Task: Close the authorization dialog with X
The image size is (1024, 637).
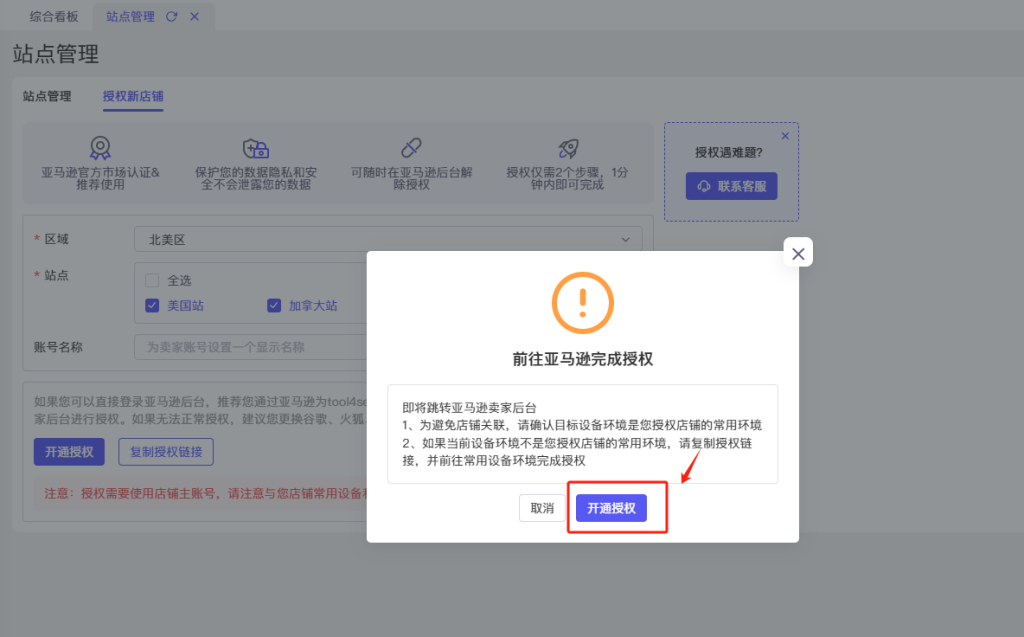Action: [798, 253]
